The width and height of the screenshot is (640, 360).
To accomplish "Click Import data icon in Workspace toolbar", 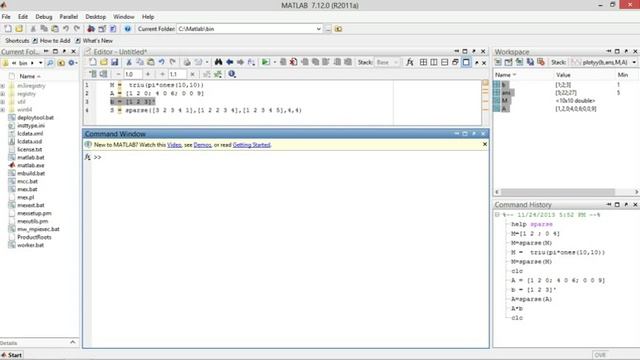I will pyautogui.click(x=519, y=62).
